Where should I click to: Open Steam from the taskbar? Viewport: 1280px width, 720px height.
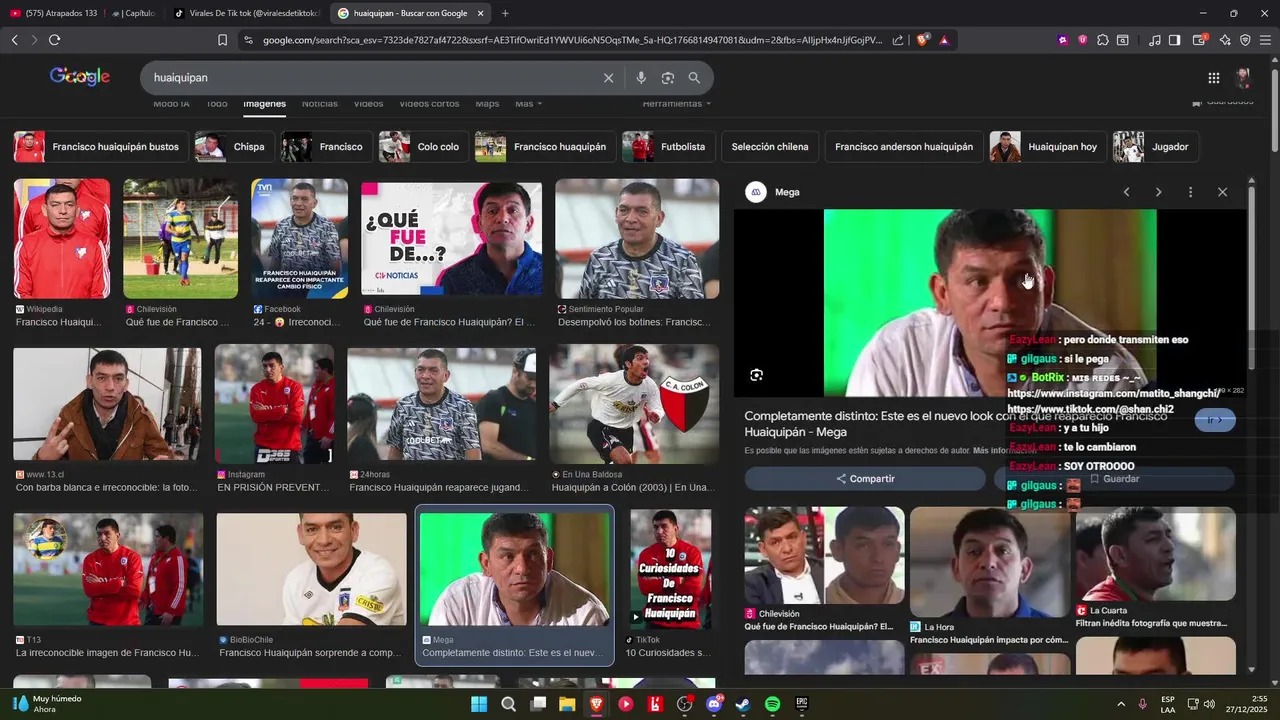pos(743,704)
